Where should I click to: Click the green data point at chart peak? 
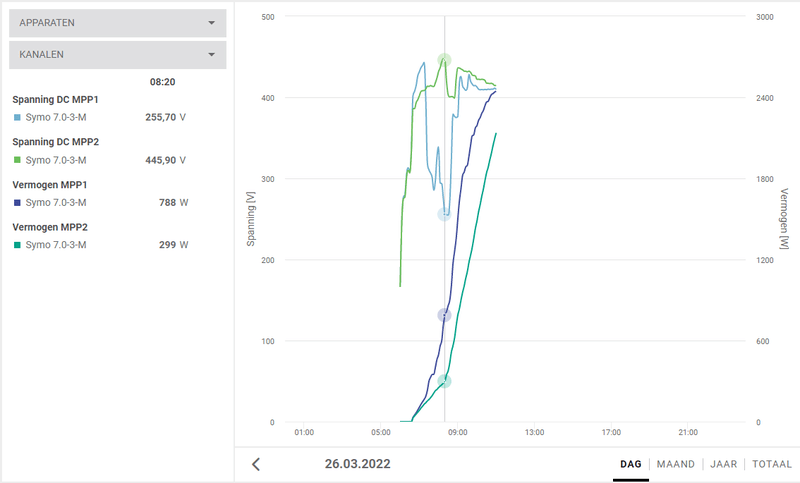(444, 60)
